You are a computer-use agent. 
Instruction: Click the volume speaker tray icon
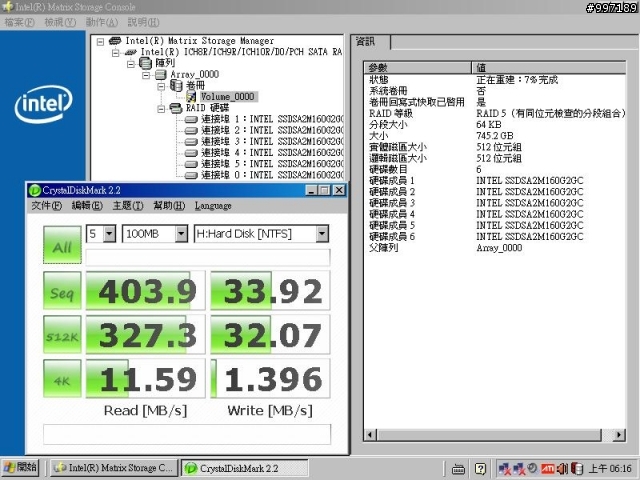562,469
